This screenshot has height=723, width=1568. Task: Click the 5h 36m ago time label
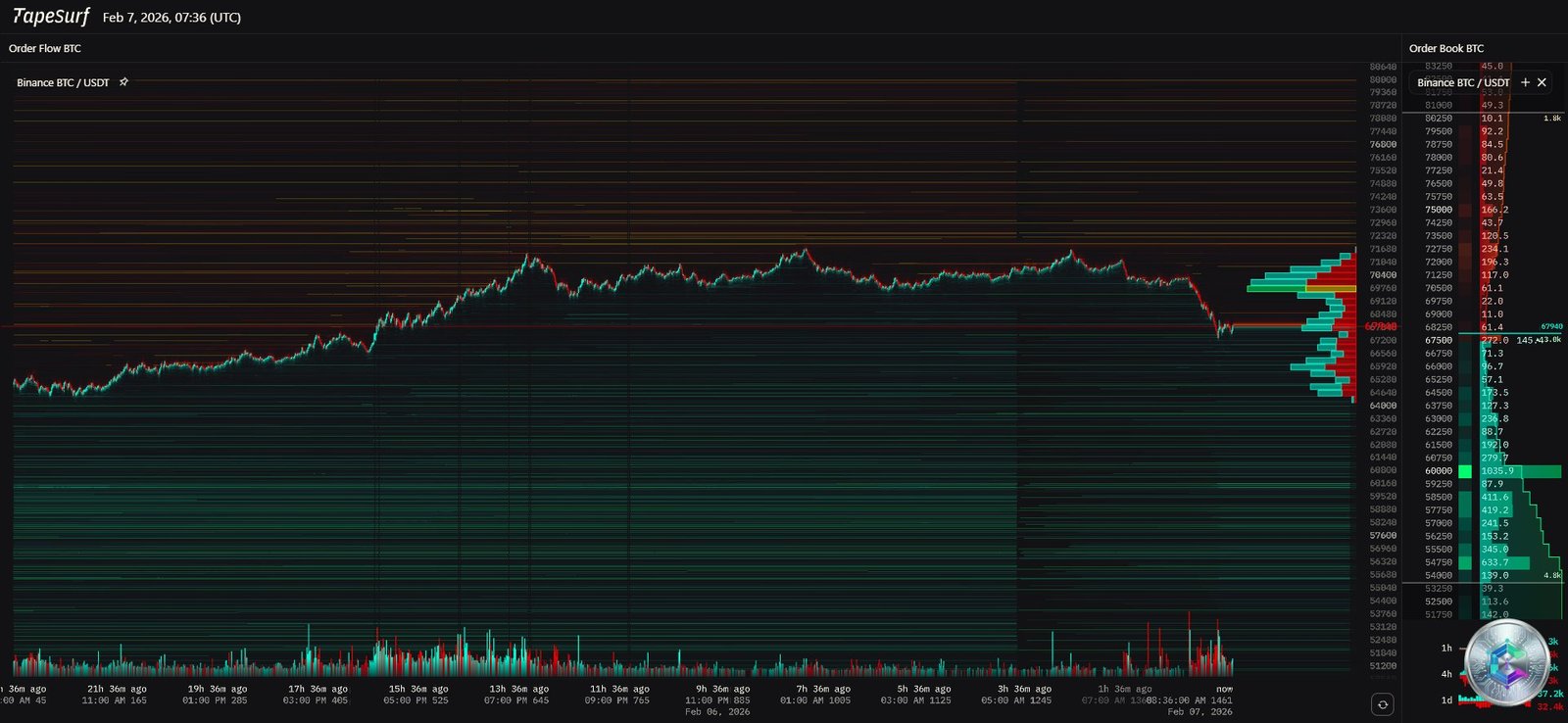(x=923, y=689)
